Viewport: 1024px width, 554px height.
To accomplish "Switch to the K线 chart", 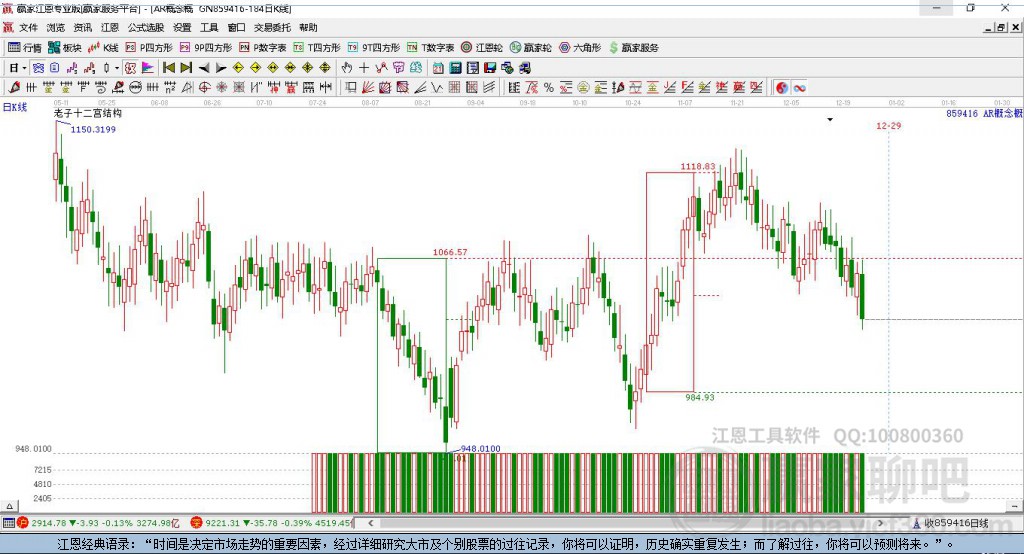I will click(x=103, y=48).
